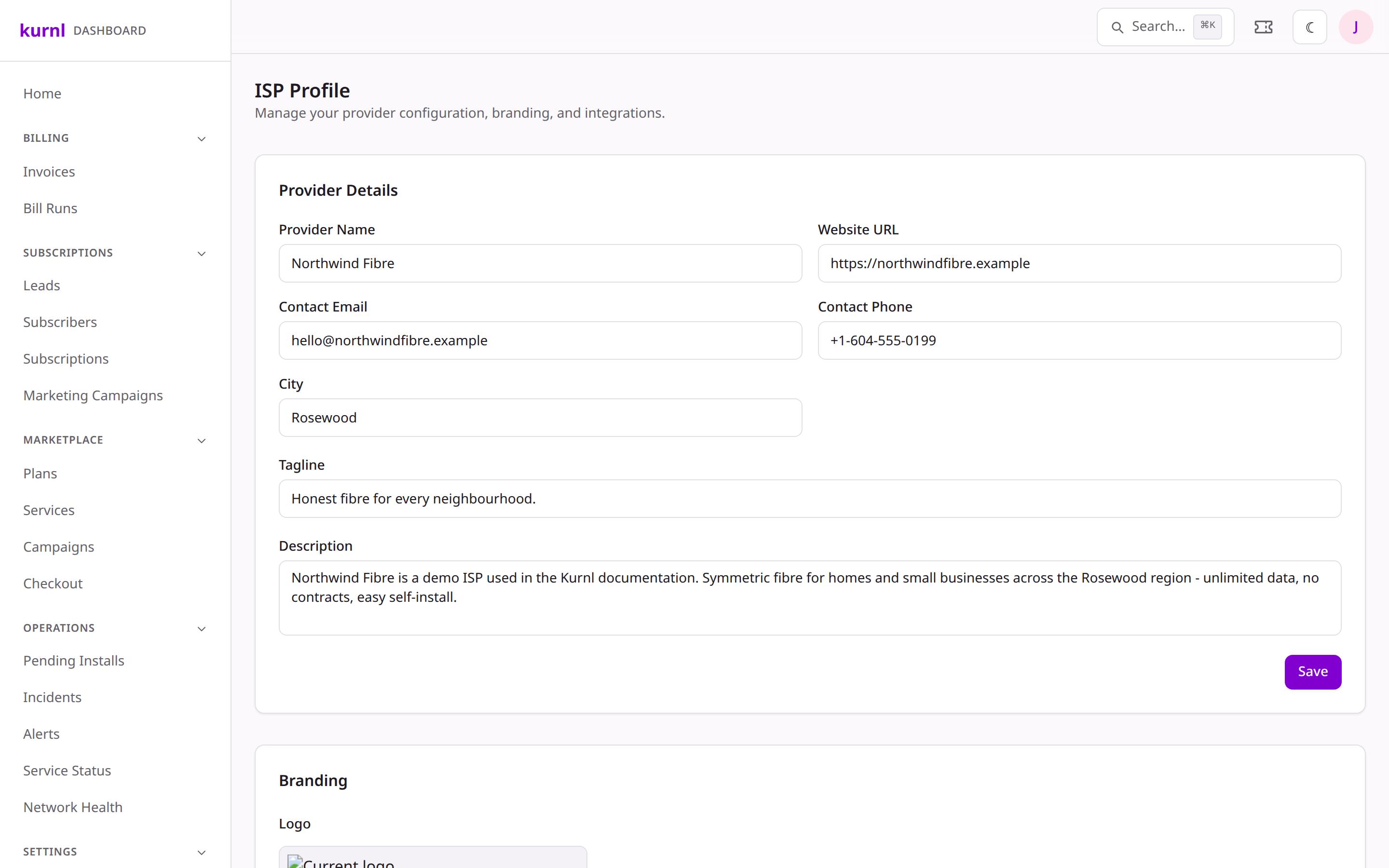This screenshot has height=868, width=1389.
Task: Focus the Search box
Action: [x=1165, y=27]
